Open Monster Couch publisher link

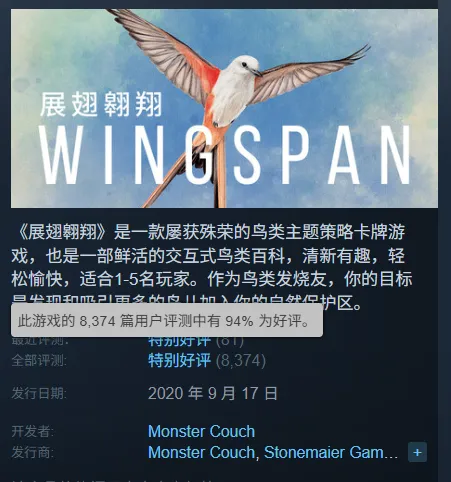coord(201,452)
